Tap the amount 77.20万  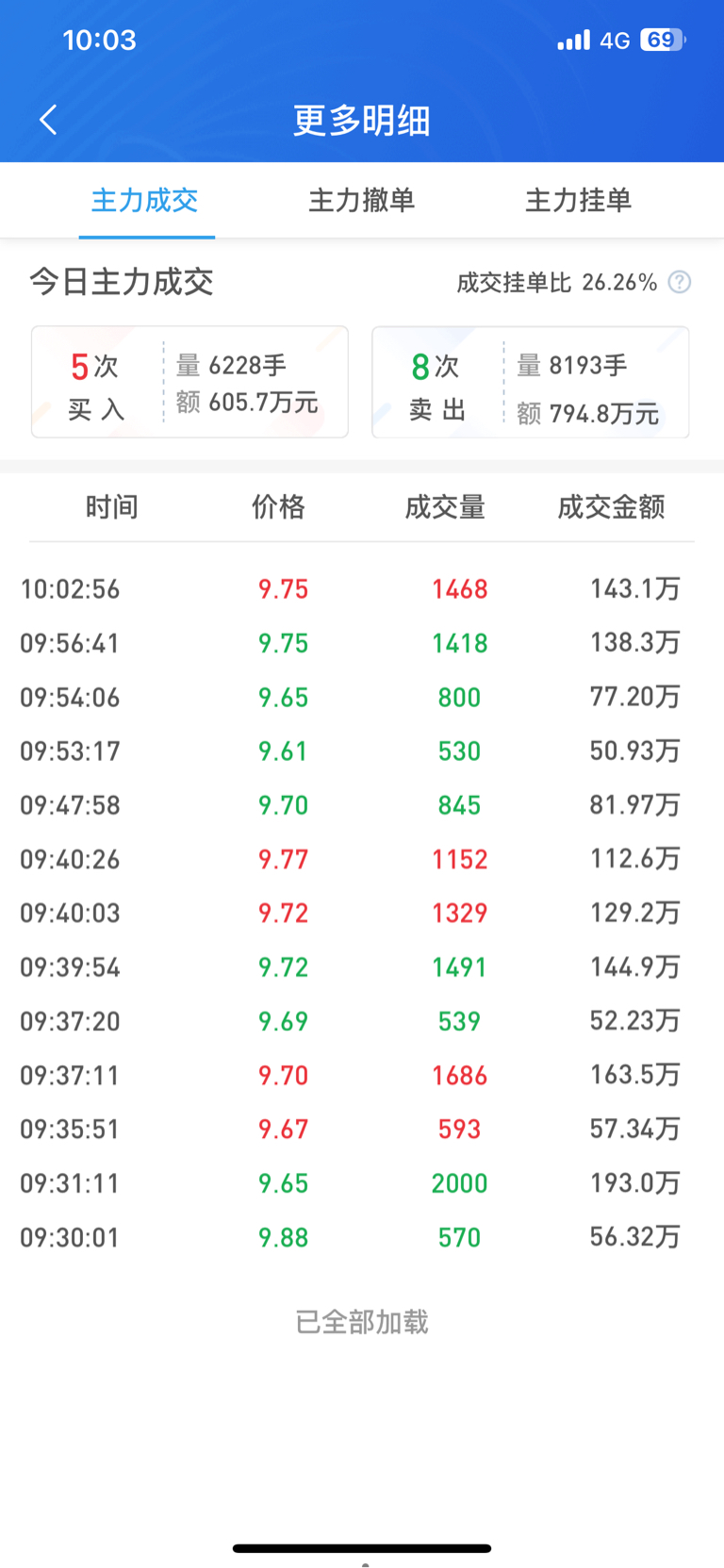pos(635,697)
